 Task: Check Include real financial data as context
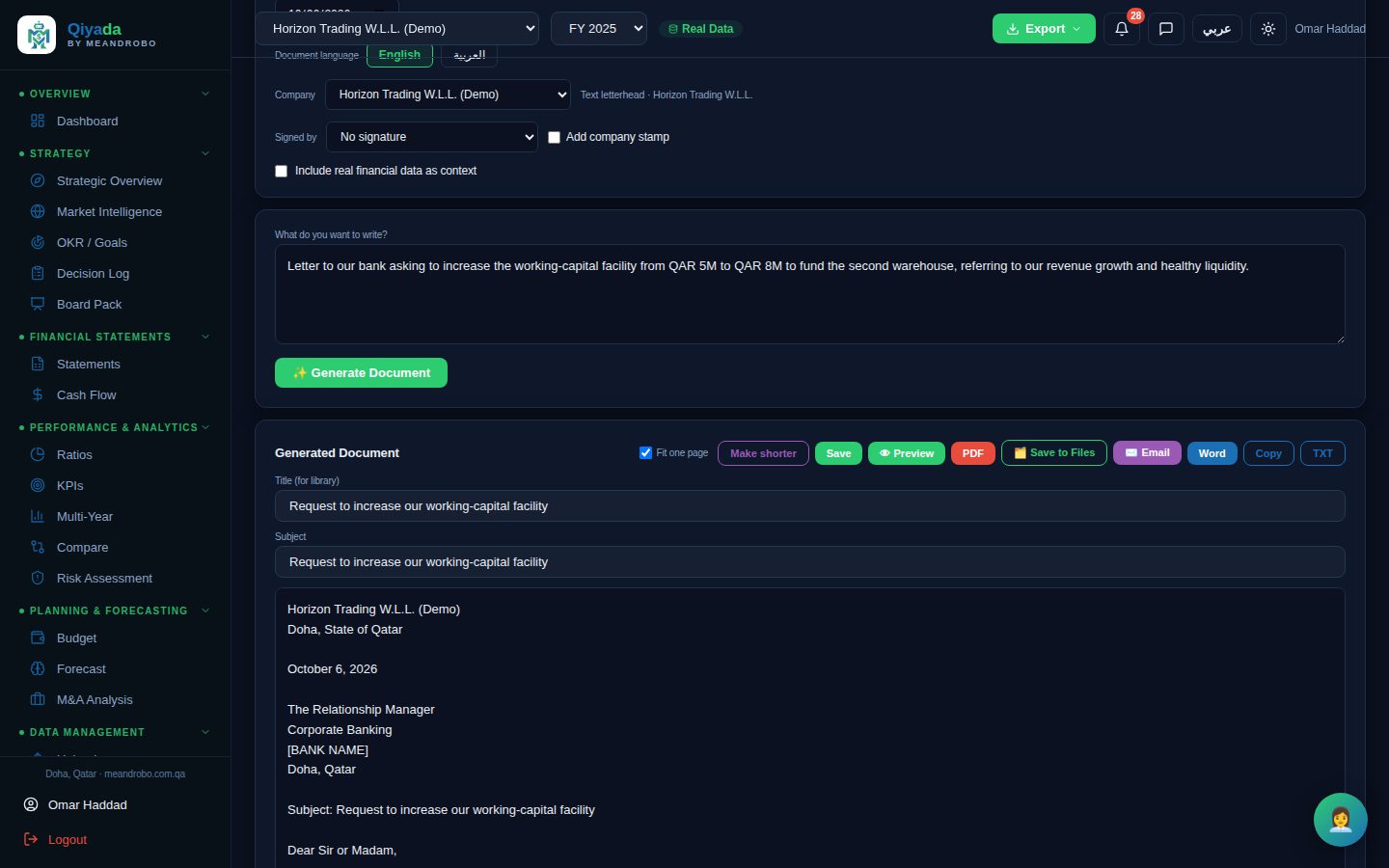281,171
